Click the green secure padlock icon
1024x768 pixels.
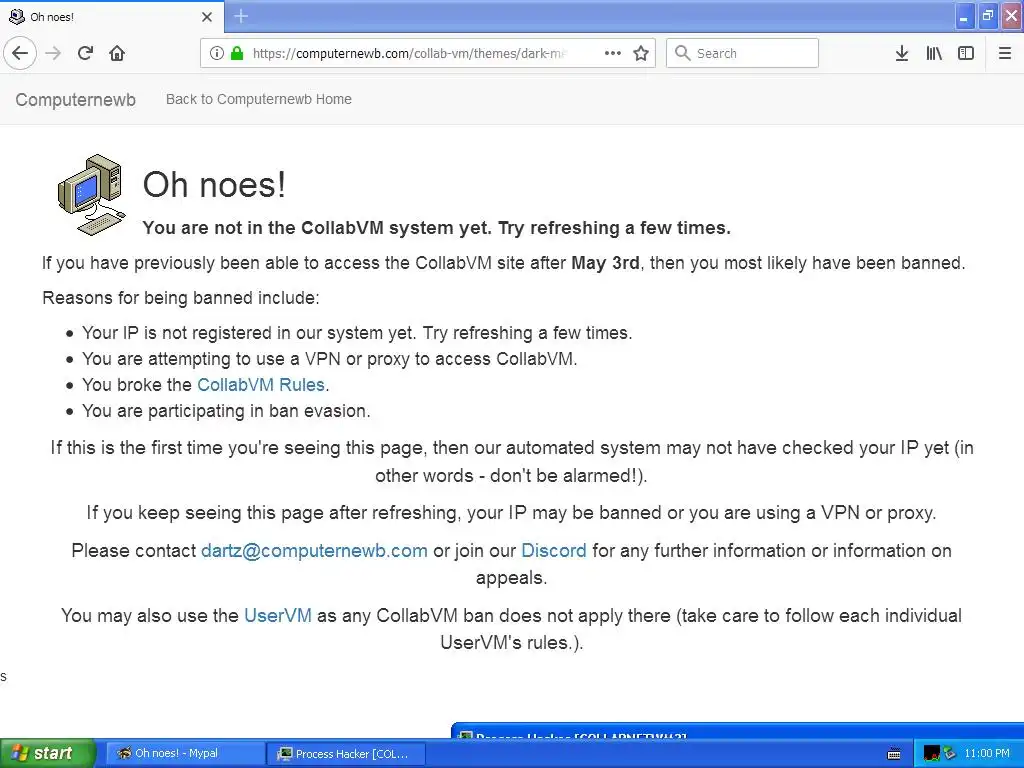[x=237, y=53]
